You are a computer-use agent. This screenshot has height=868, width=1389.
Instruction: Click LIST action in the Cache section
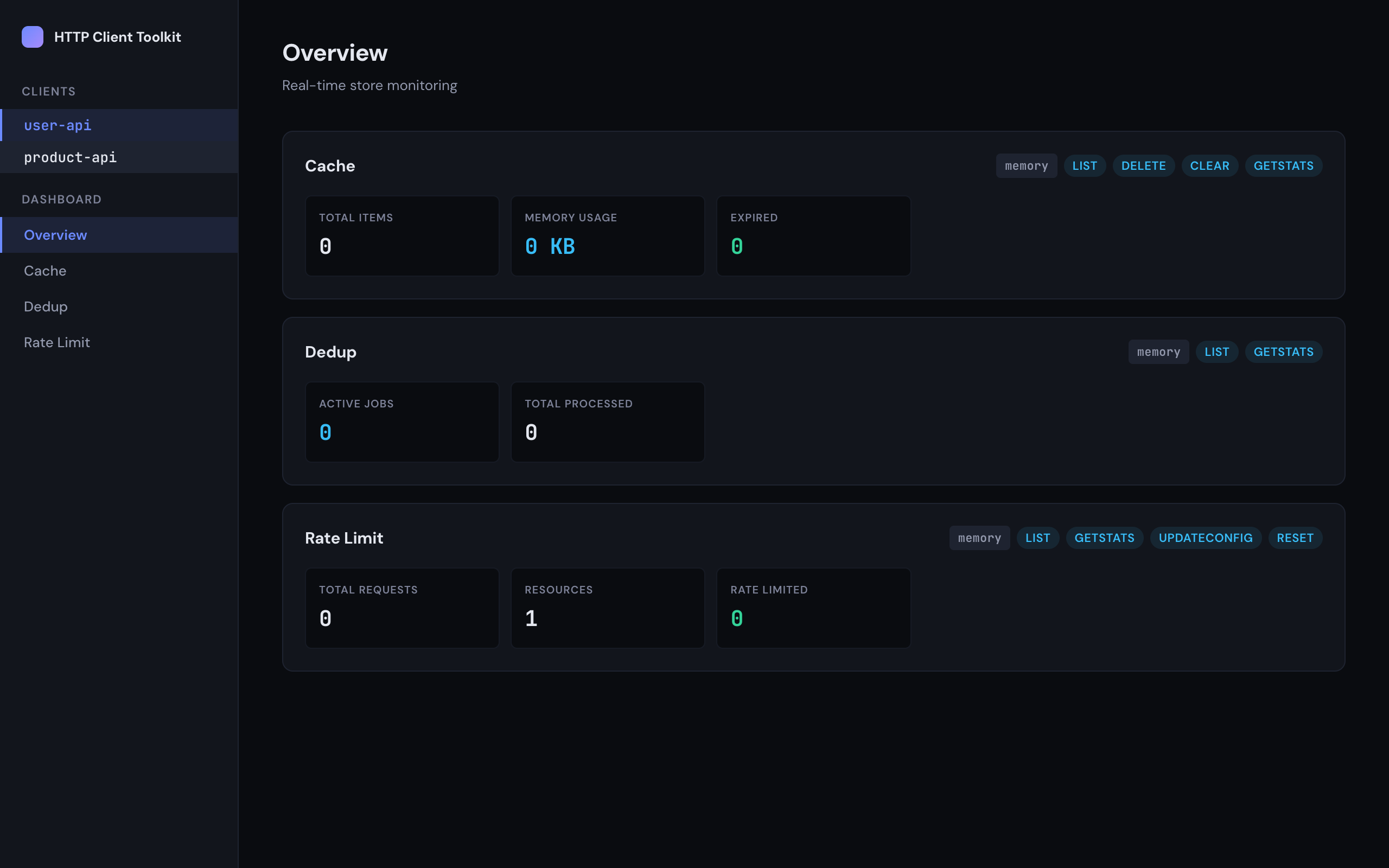tap(1085, 165)
